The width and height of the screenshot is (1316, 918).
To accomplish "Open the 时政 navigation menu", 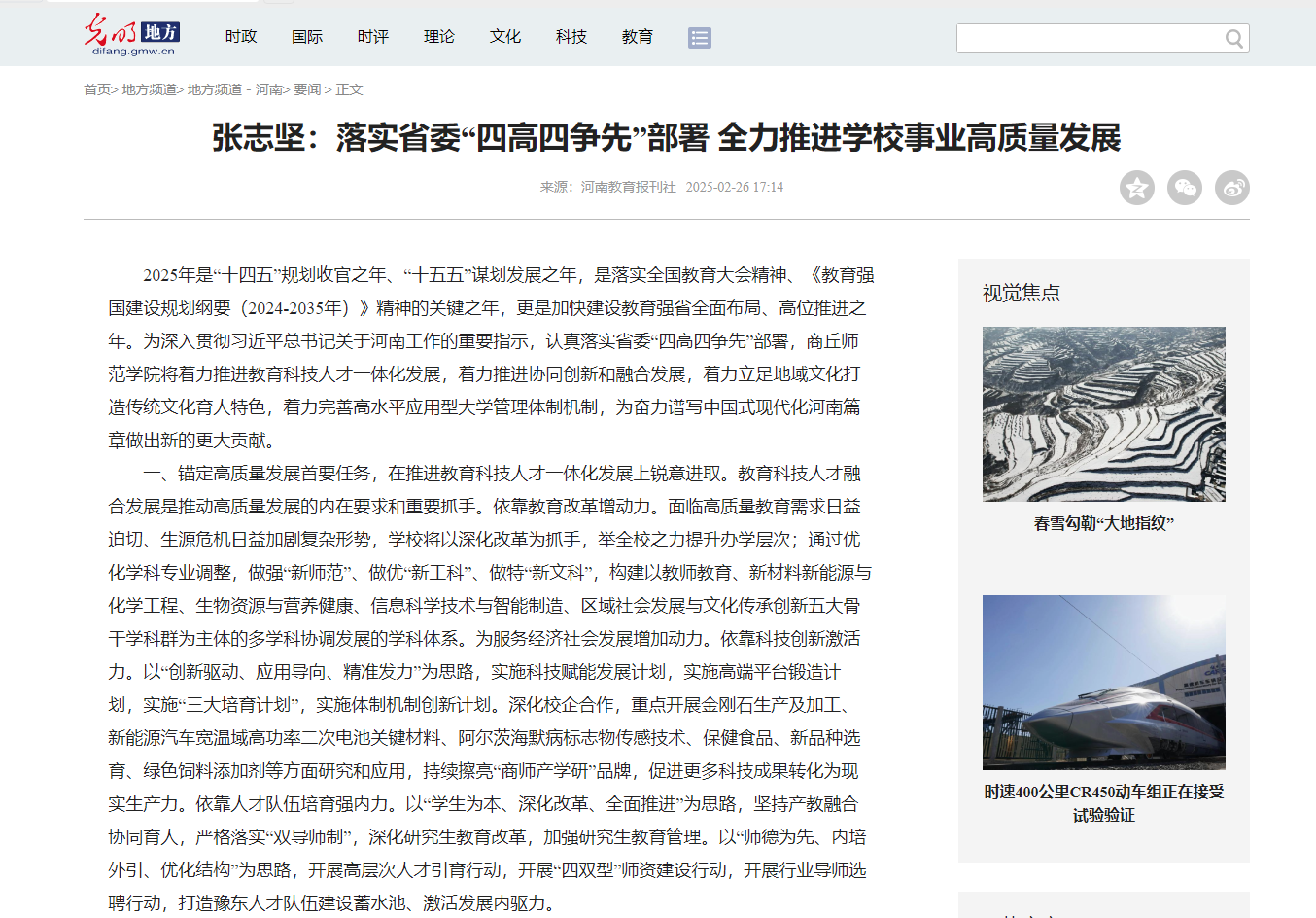I will click(x=241, y=37).
